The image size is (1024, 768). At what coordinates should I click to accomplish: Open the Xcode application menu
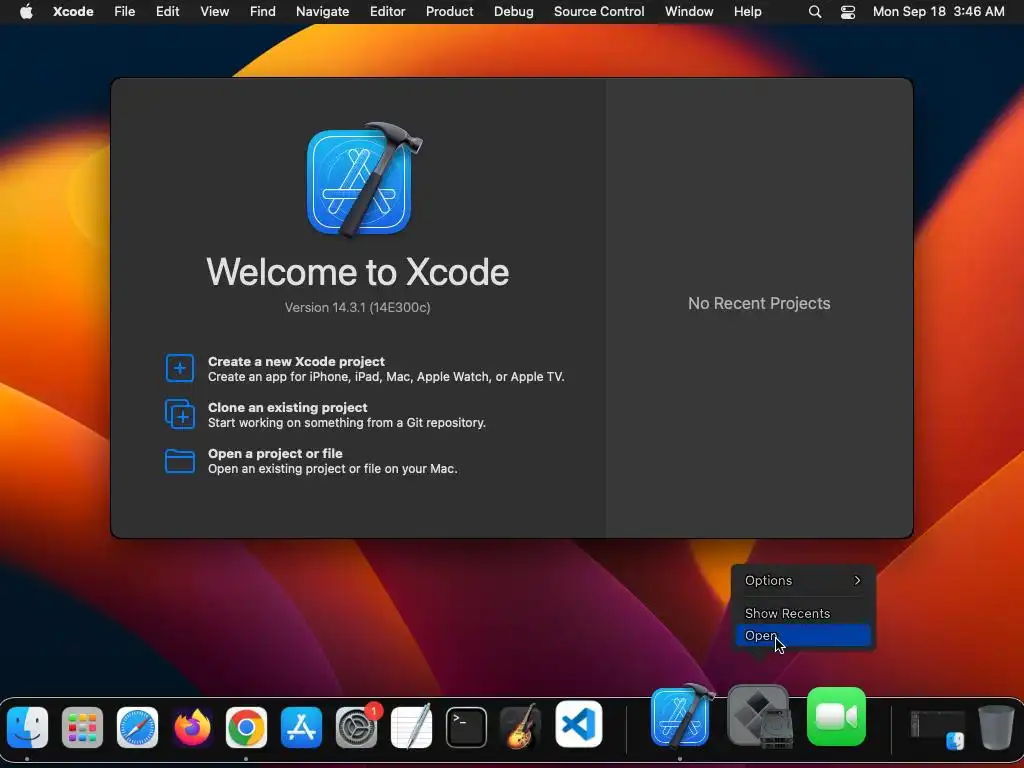[73, 11]
